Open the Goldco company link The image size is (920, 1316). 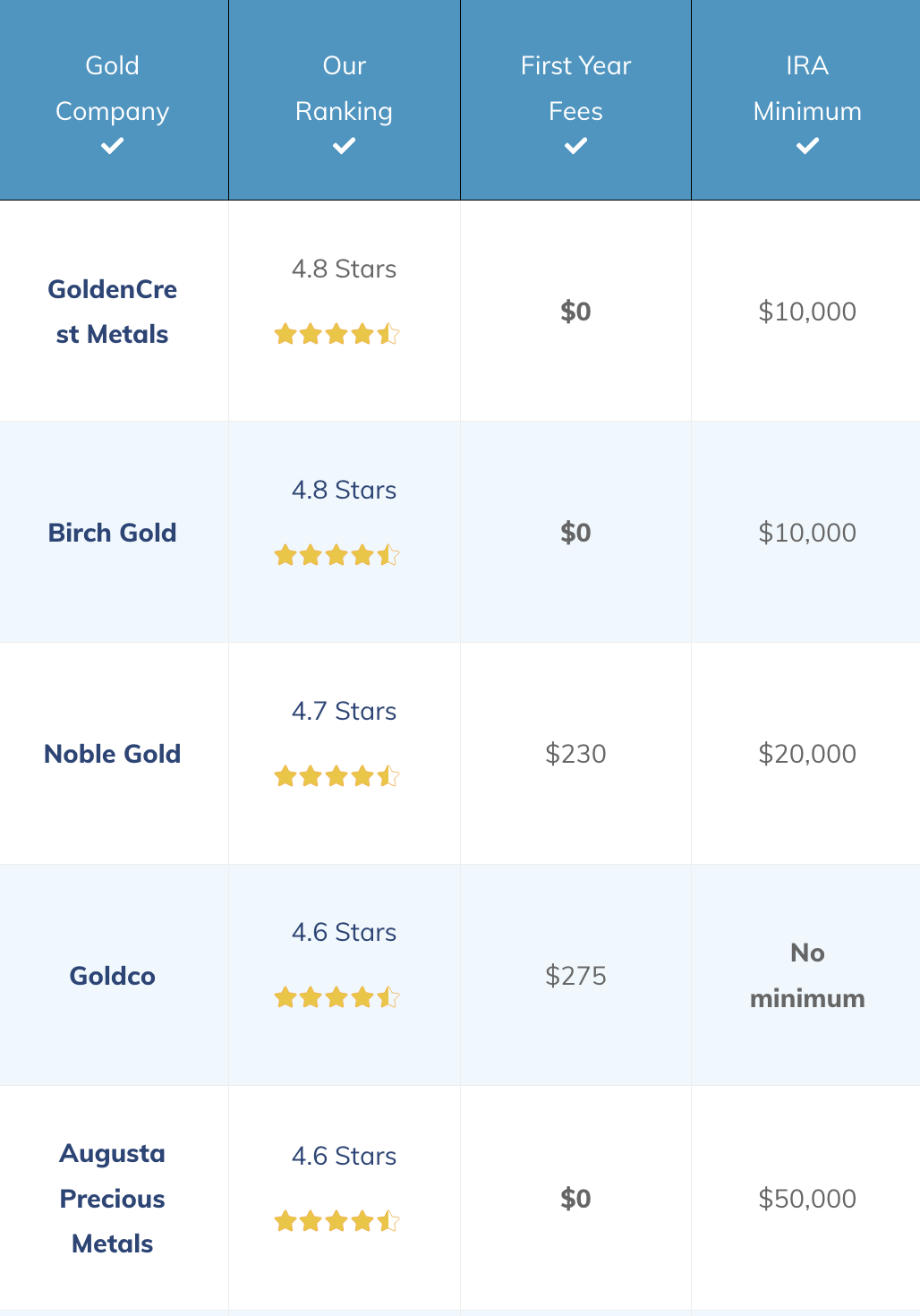(x=112, y=976)
